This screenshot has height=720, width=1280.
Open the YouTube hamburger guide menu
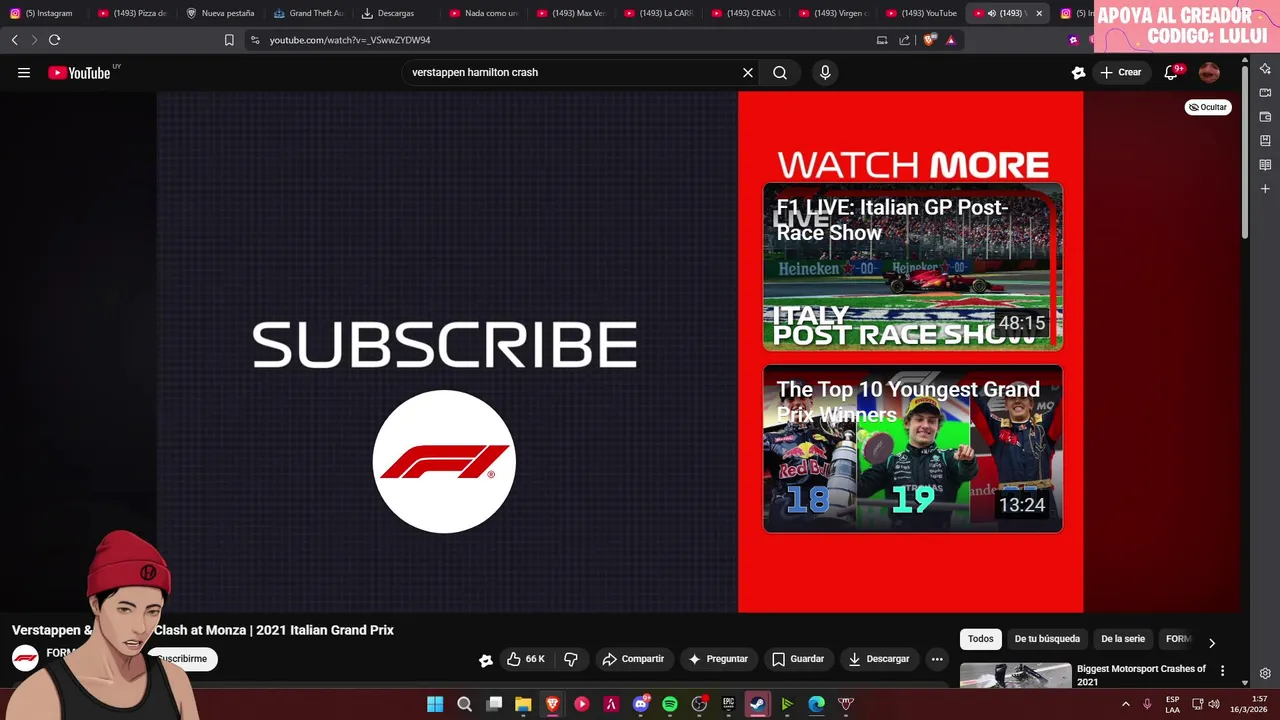[x=24, y=72]
